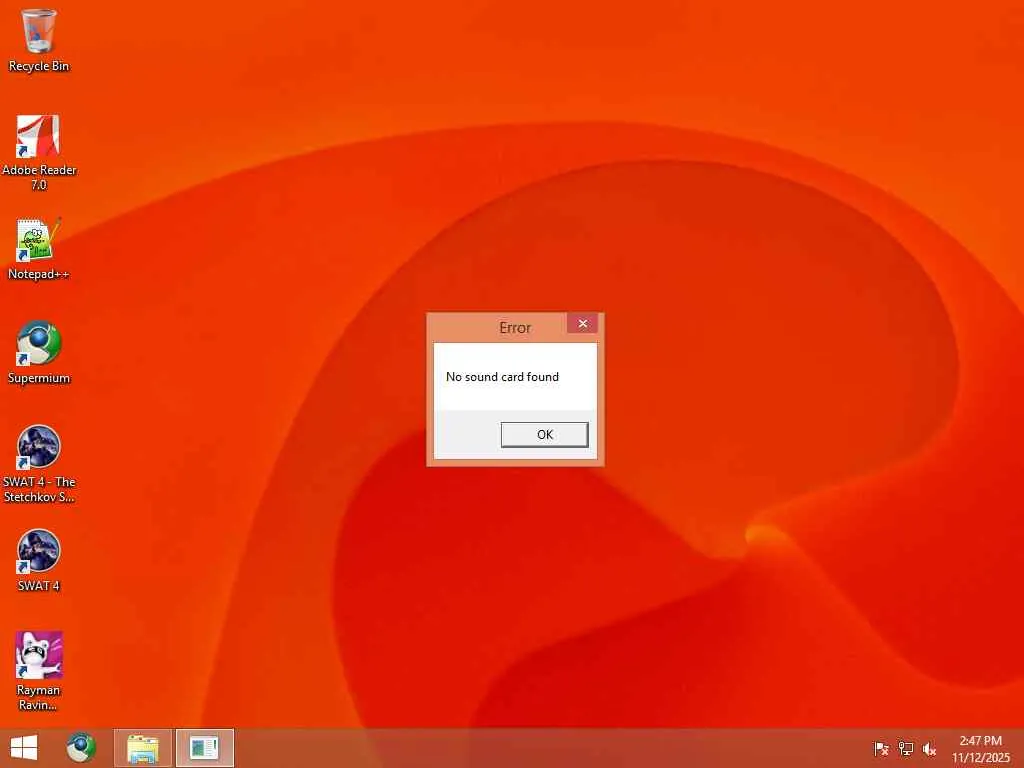This screenshot has height=768, width=1024.
Task: Click the muted volume tray icon
Action: pos(929,749)
